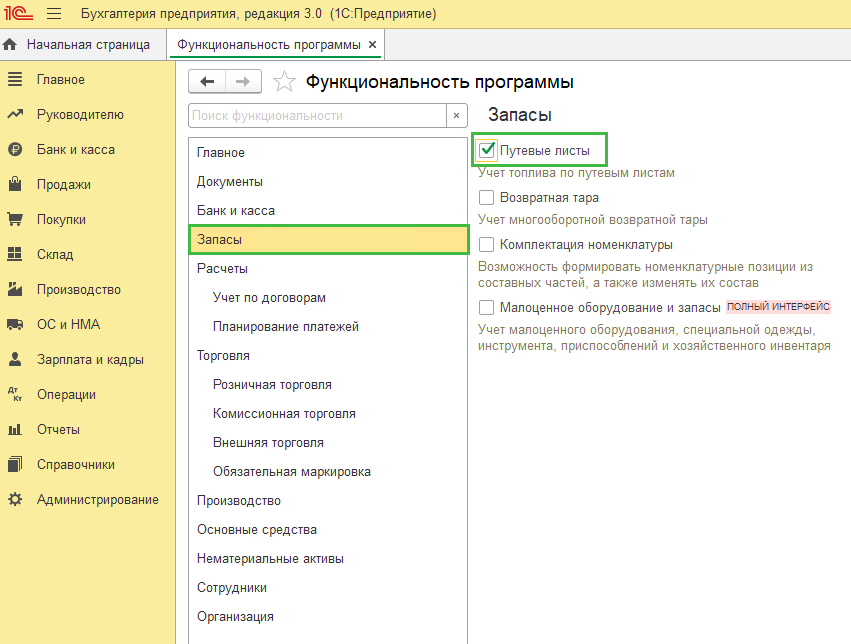Select Банк и касса in functionality list
The height and width of the screenshot is (644, 851).
(328, 211)
